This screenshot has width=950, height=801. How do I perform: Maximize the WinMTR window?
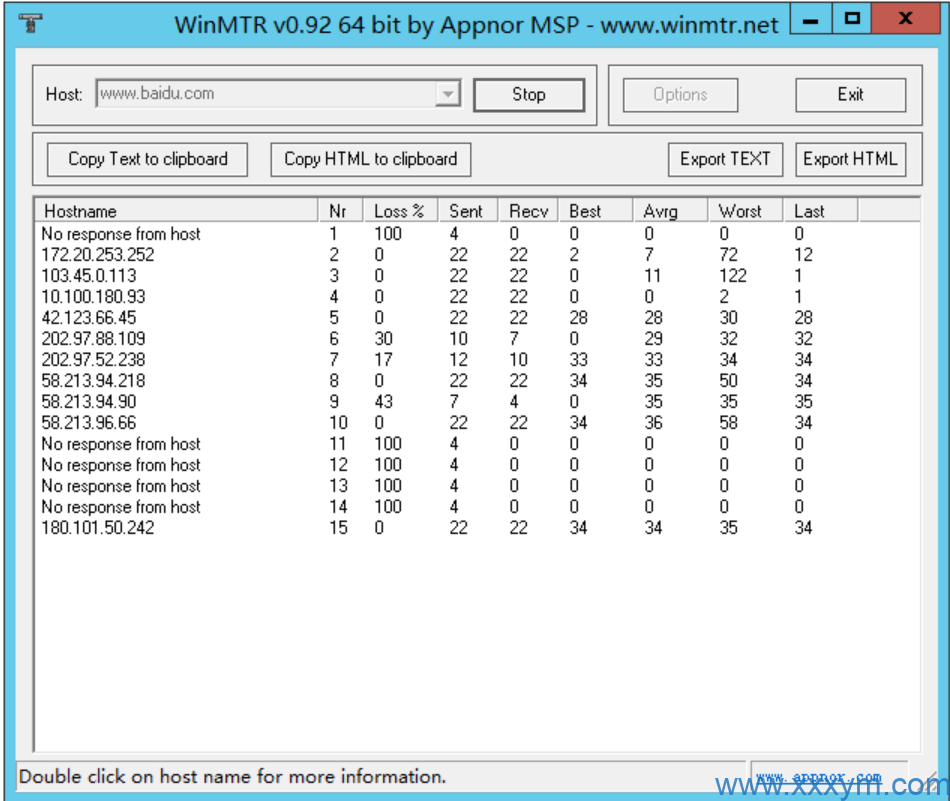coord(852,19)
